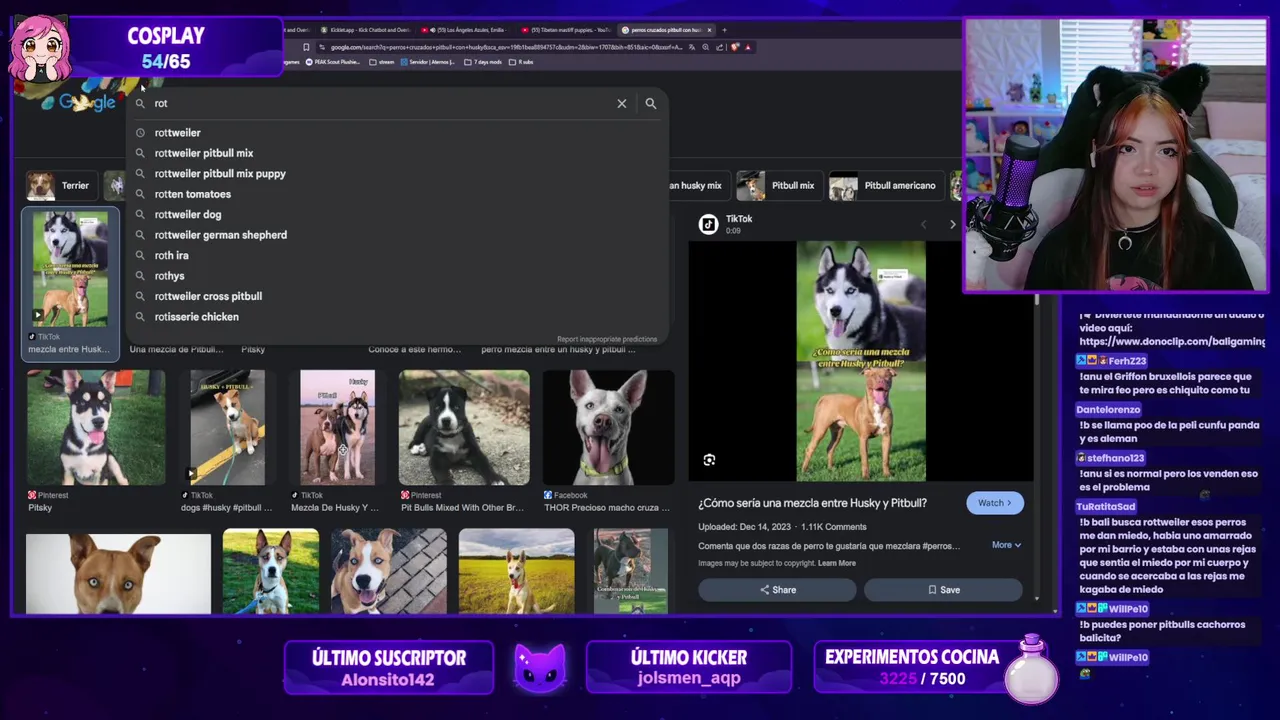The width and height of the screenshot is (1280, 720).
Task: Click the share page icon in address bar
Action: pyautogui.click(x=720, y=47)
